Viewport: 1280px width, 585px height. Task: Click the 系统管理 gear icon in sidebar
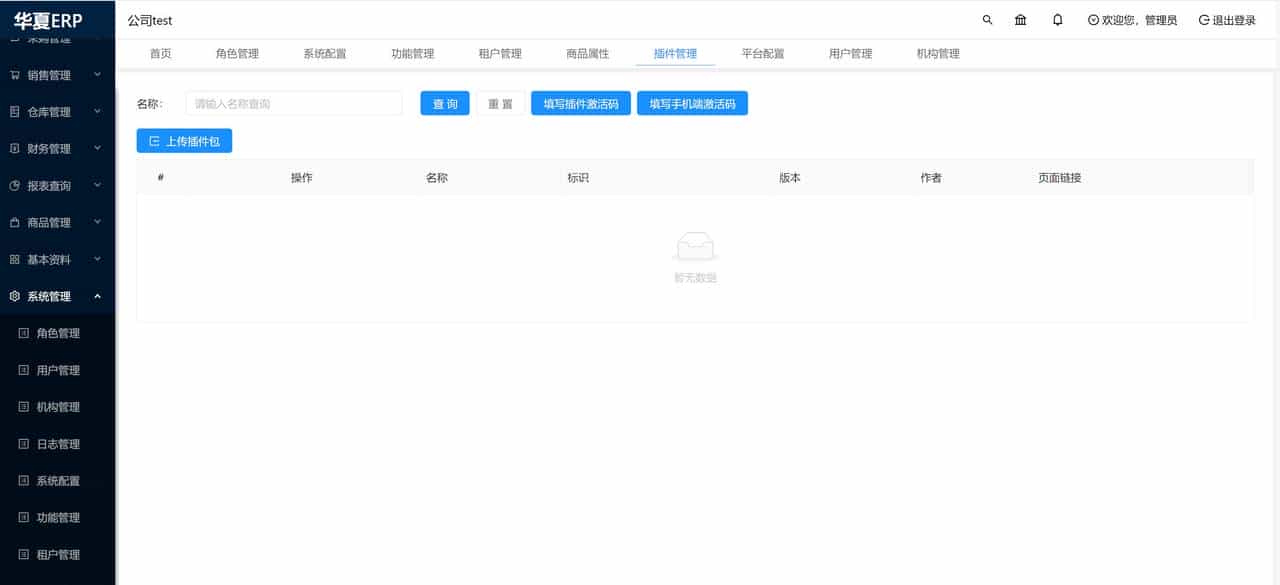14,296
